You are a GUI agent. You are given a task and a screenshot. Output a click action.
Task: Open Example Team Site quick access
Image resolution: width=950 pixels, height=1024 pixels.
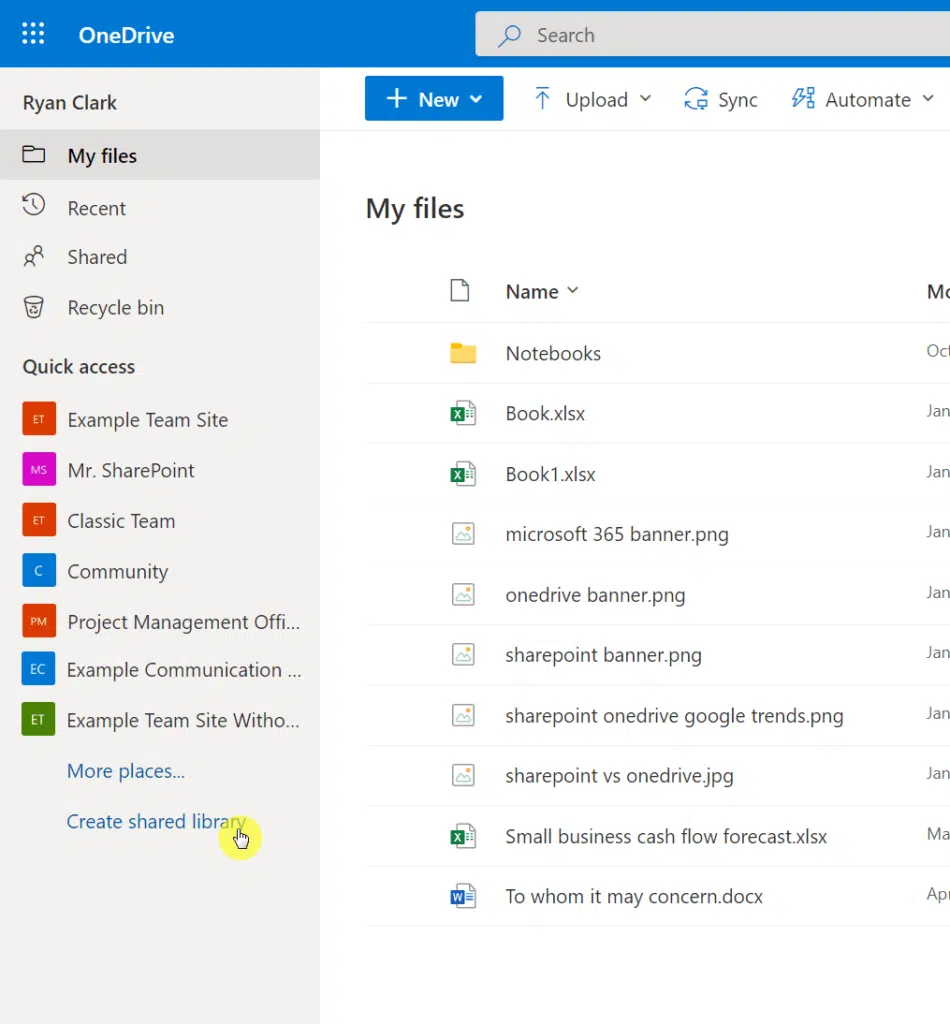(148, 420)
